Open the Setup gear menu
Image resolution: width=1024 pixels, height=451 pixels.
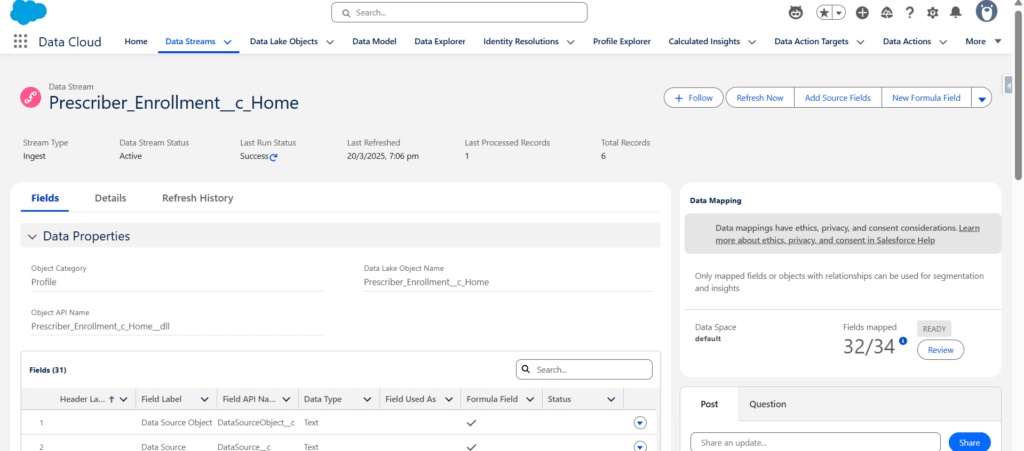coord(932,13)
